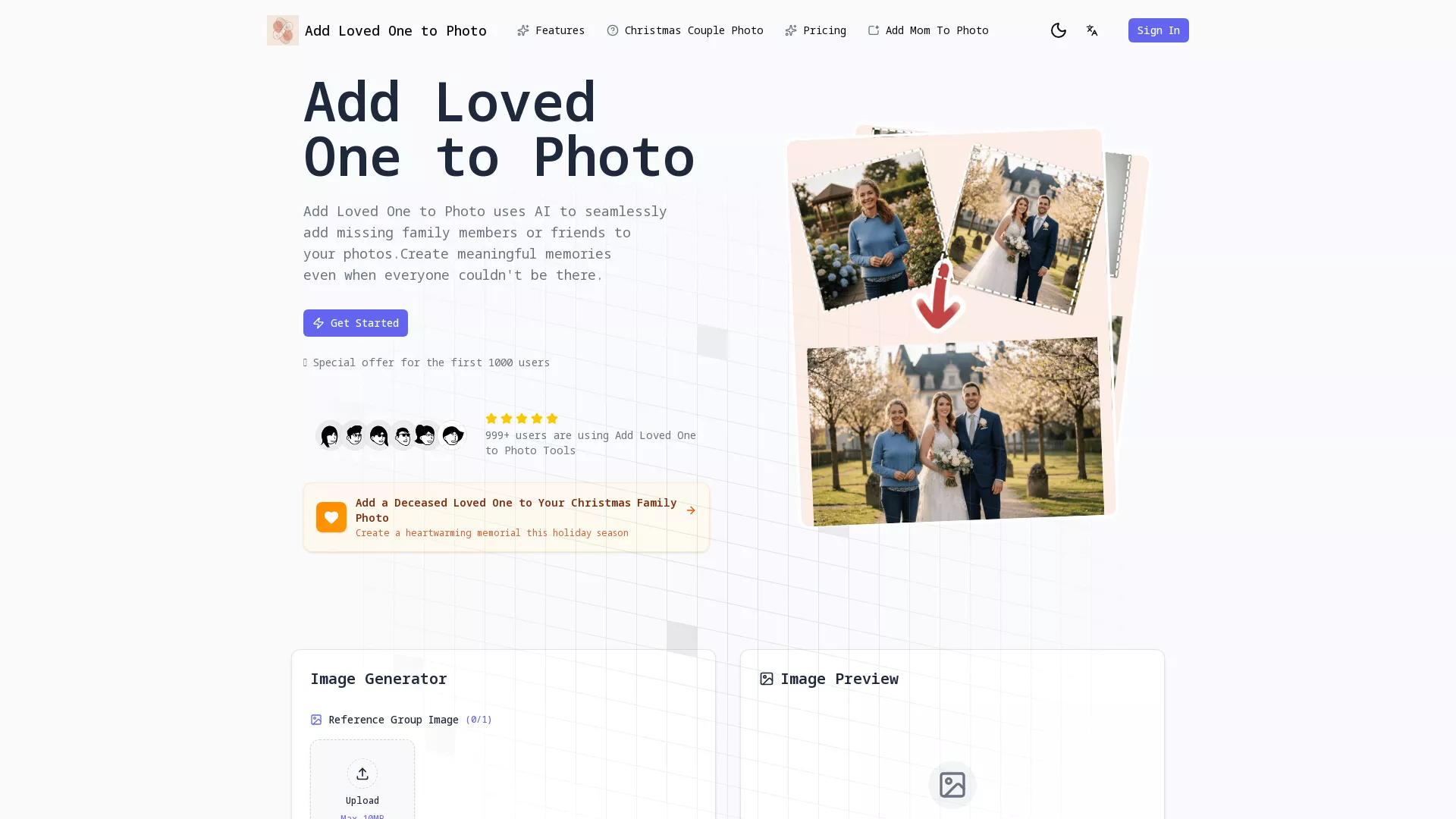Viewport: 1456px width, 819px height.
Task: Click the Sign In button
Action: pyautogui.click(x=1158, y=30)
